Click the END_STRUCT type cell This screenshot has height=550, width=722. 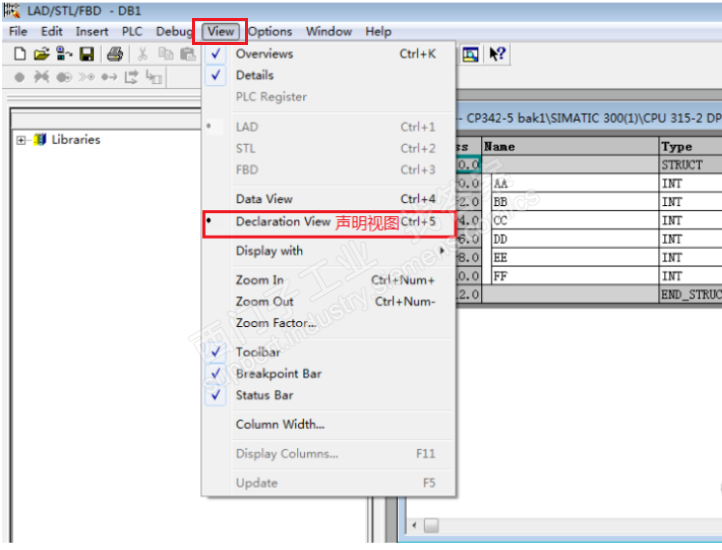click(x=690, y=294)
